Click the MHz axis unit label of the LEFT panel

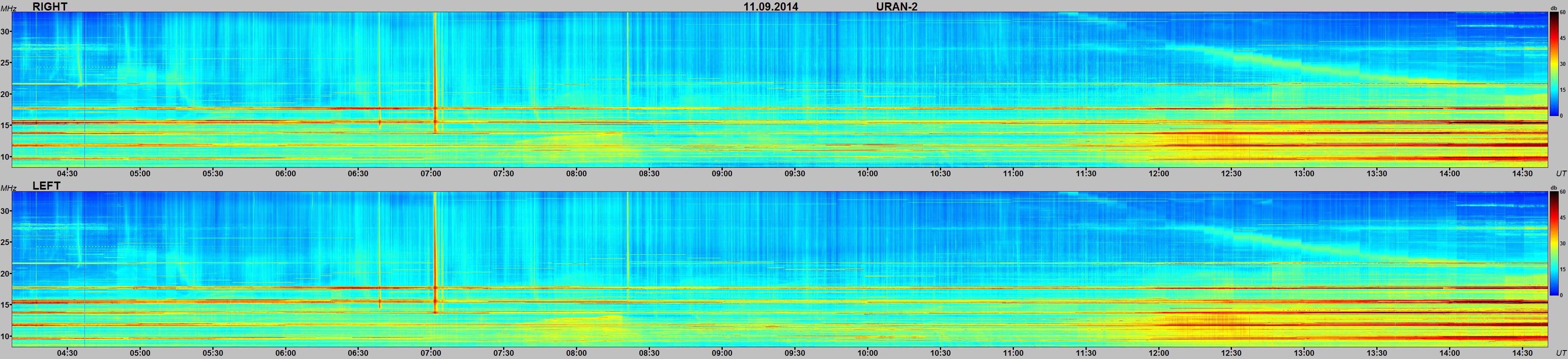coord(8,188)
